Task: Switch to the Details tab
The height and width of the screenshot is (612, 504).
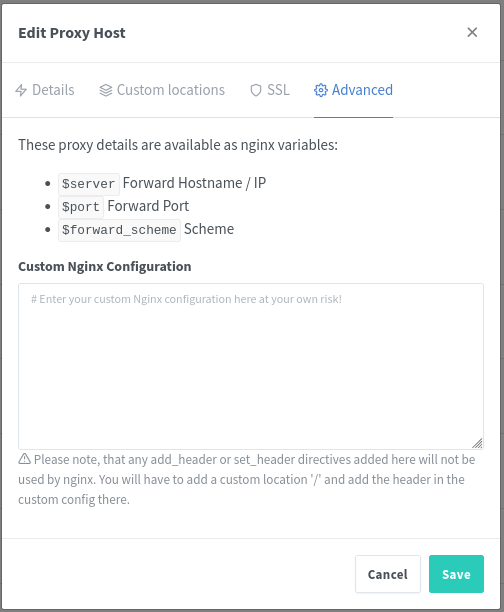Action: pos(45,90)
